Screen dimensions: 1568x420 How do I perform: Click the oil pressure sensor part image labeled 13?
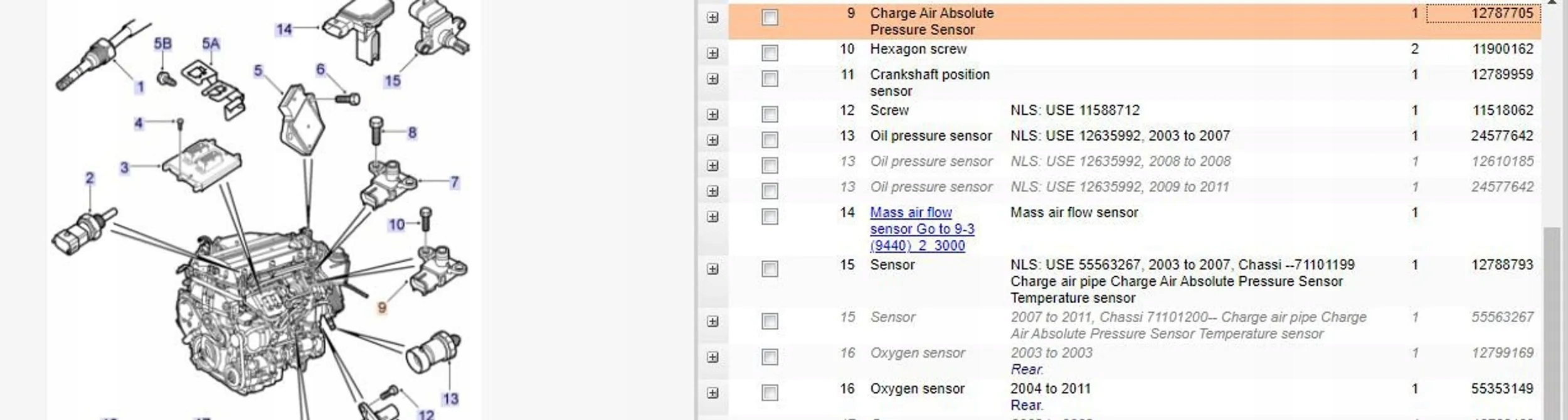click(x=434, y=352)
